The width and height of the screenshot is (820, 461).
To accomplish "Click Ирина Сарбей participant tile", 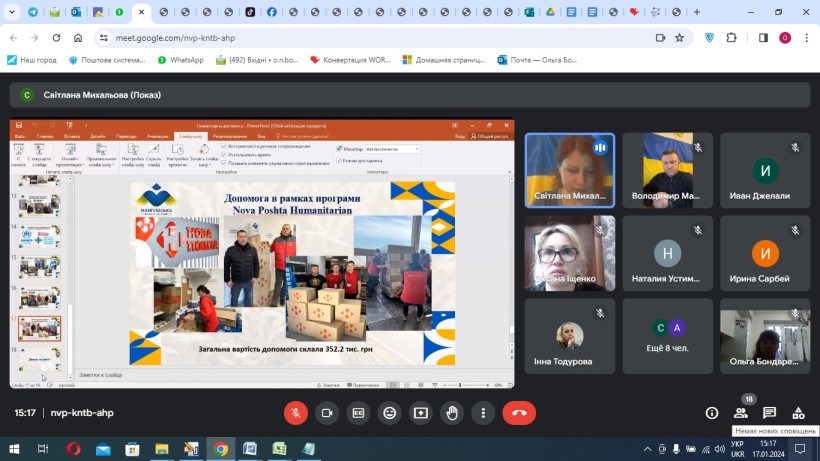I will tap(765, 253).
